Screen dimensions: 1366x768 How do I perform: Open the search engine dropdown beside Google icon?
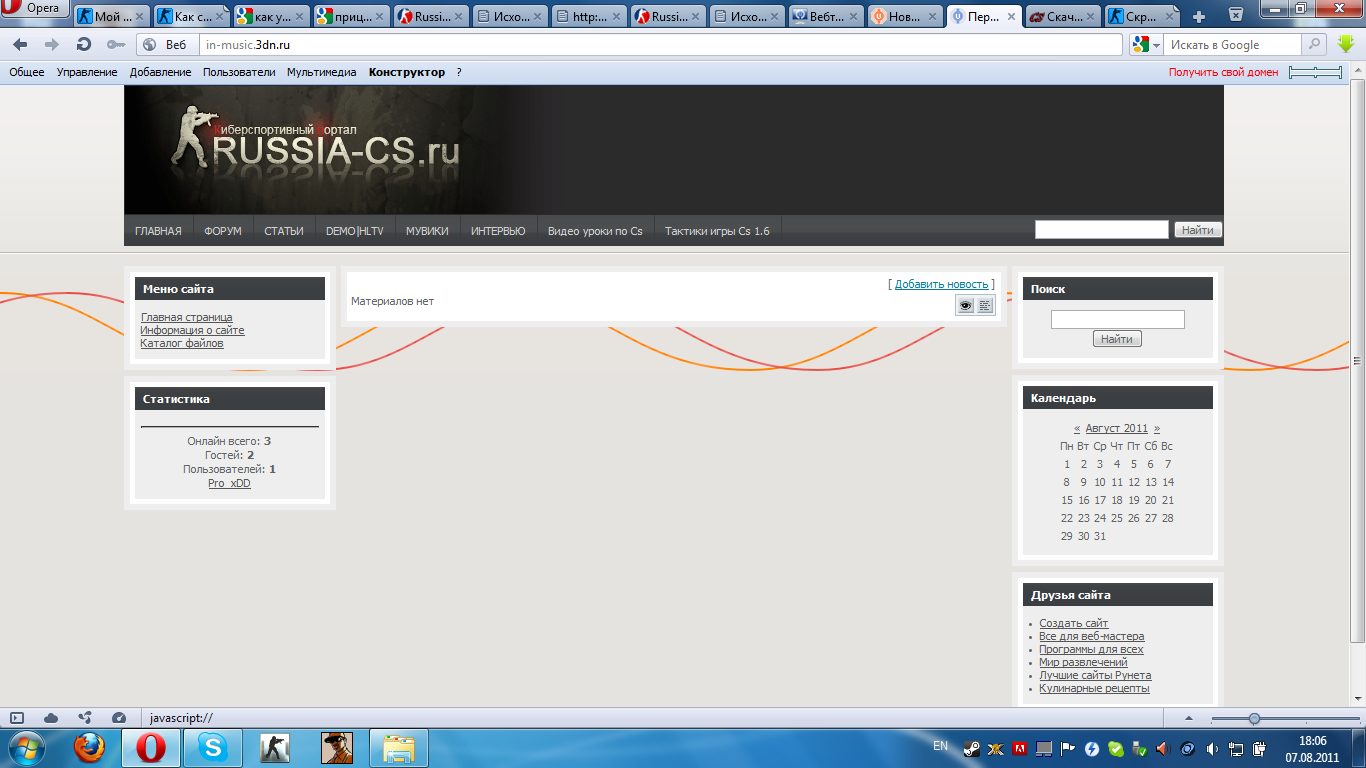1156,45
